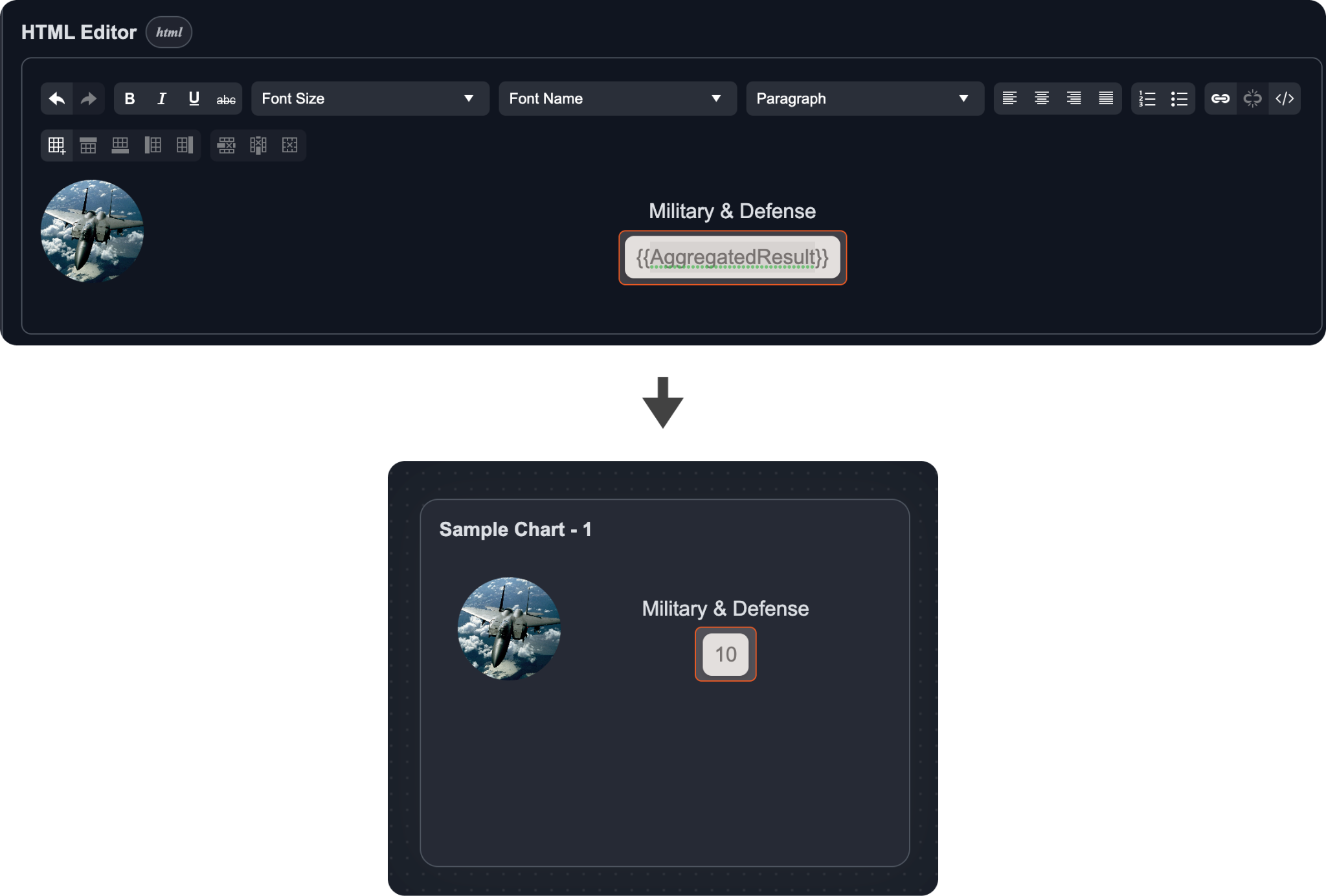Click the undo arrow icon
Viewport: 1326px width, 896px height.
click(x=57, y=98)
